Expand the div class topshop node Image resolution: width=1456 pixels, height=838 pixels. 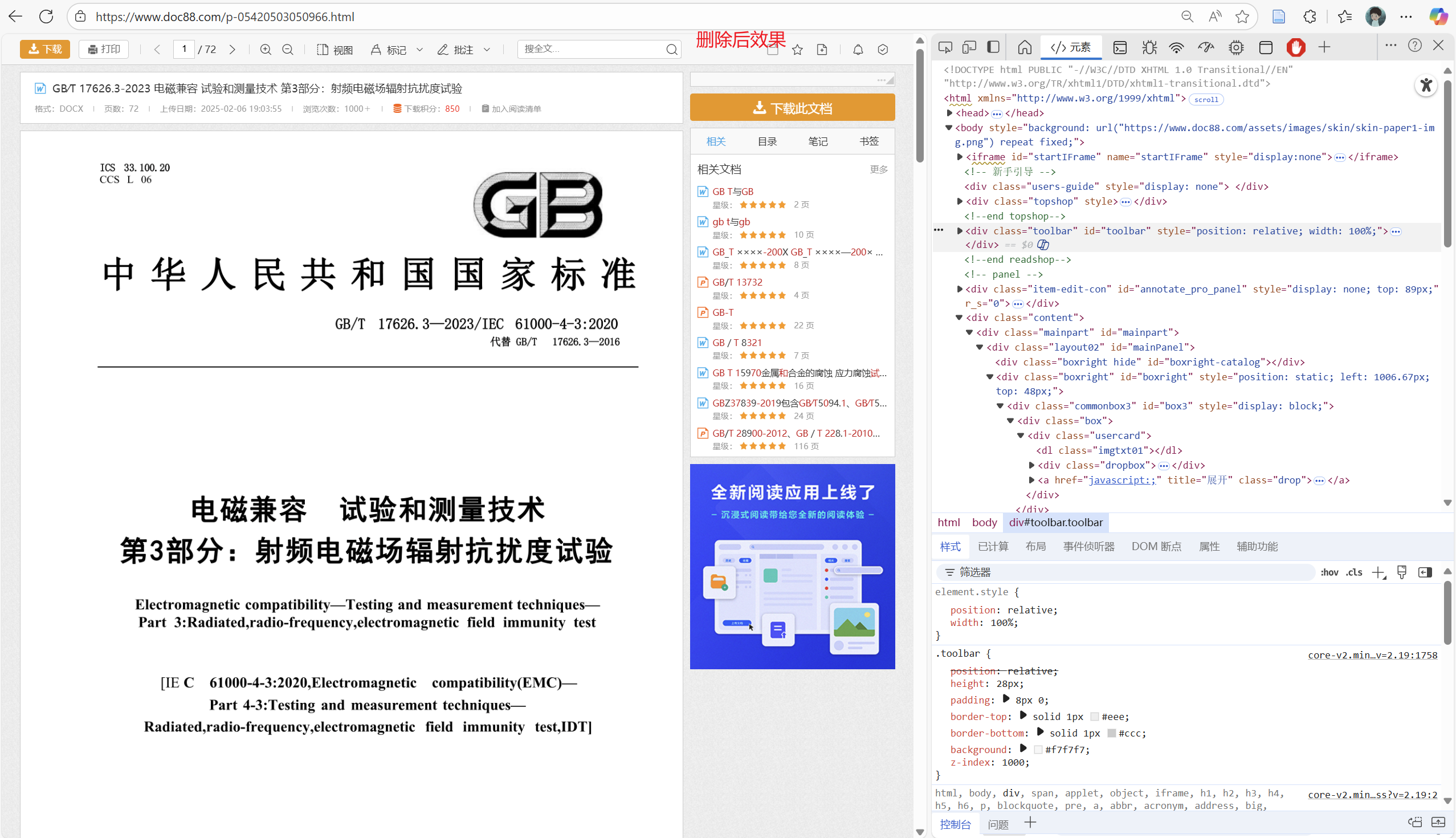[960, 201]
